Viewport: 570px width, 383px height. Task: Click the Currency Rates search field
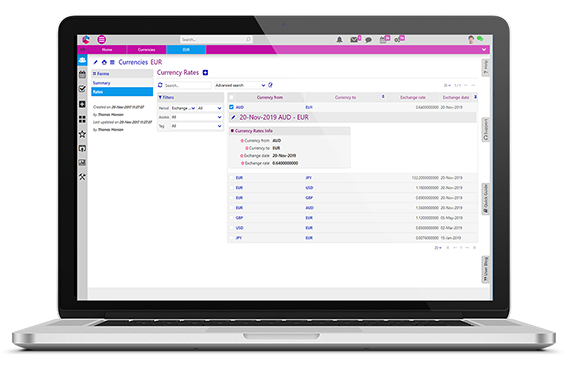(188, 85)
